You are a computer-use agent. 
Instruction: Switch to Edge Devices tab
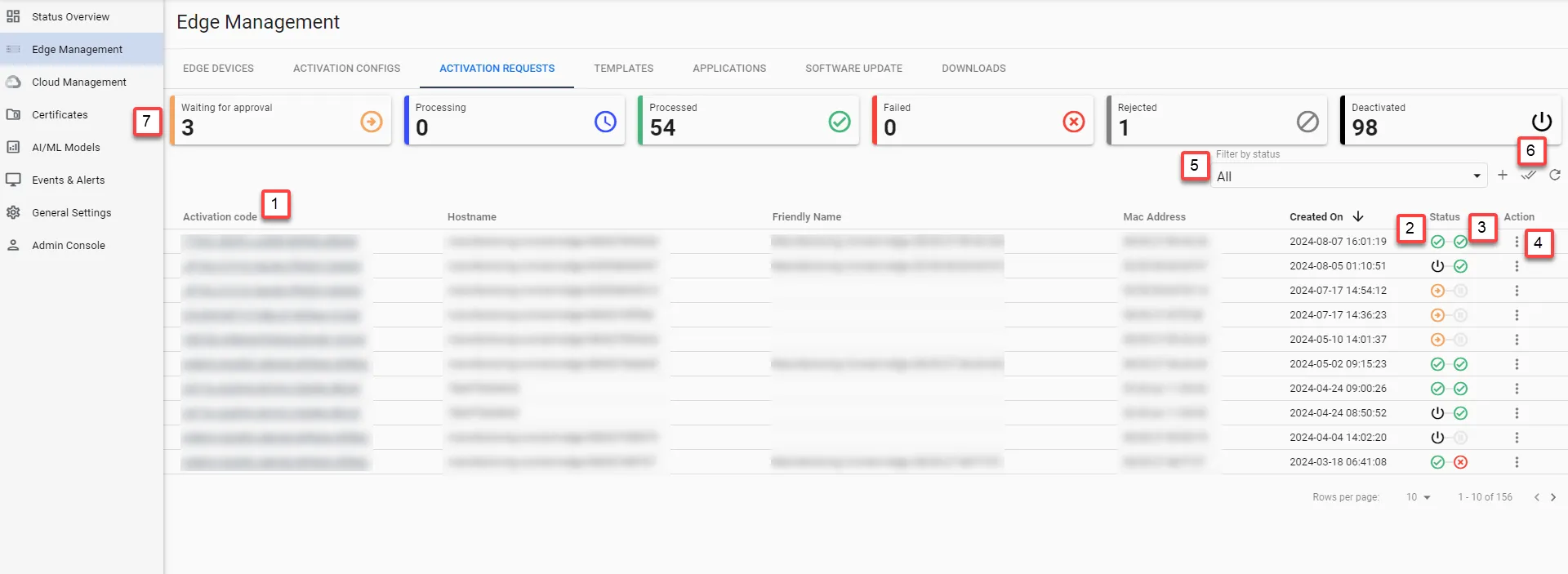click(218, 69)
